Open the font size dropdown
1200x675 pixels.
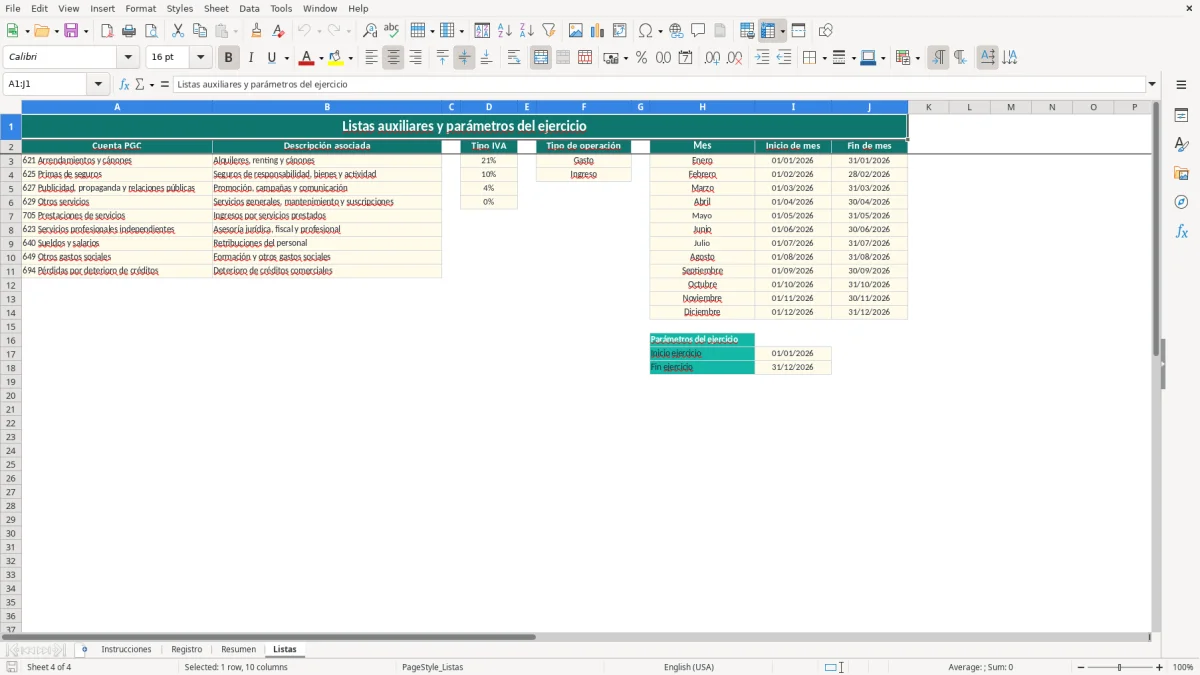click(x=200, y=58)
